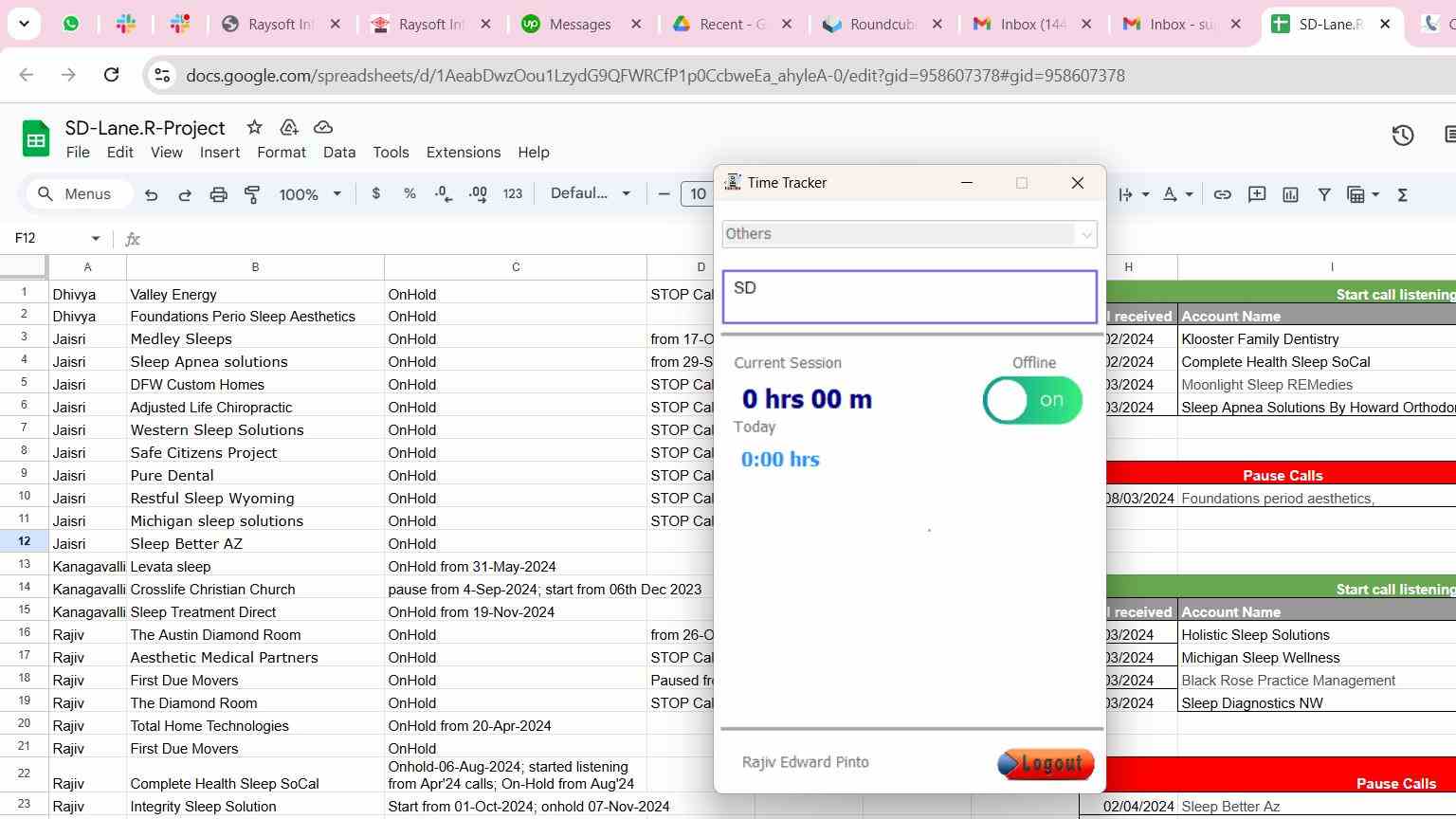Click the redo arrow in Sheets toolbar
1456x819 pixels.
click(x=185, y=194)
